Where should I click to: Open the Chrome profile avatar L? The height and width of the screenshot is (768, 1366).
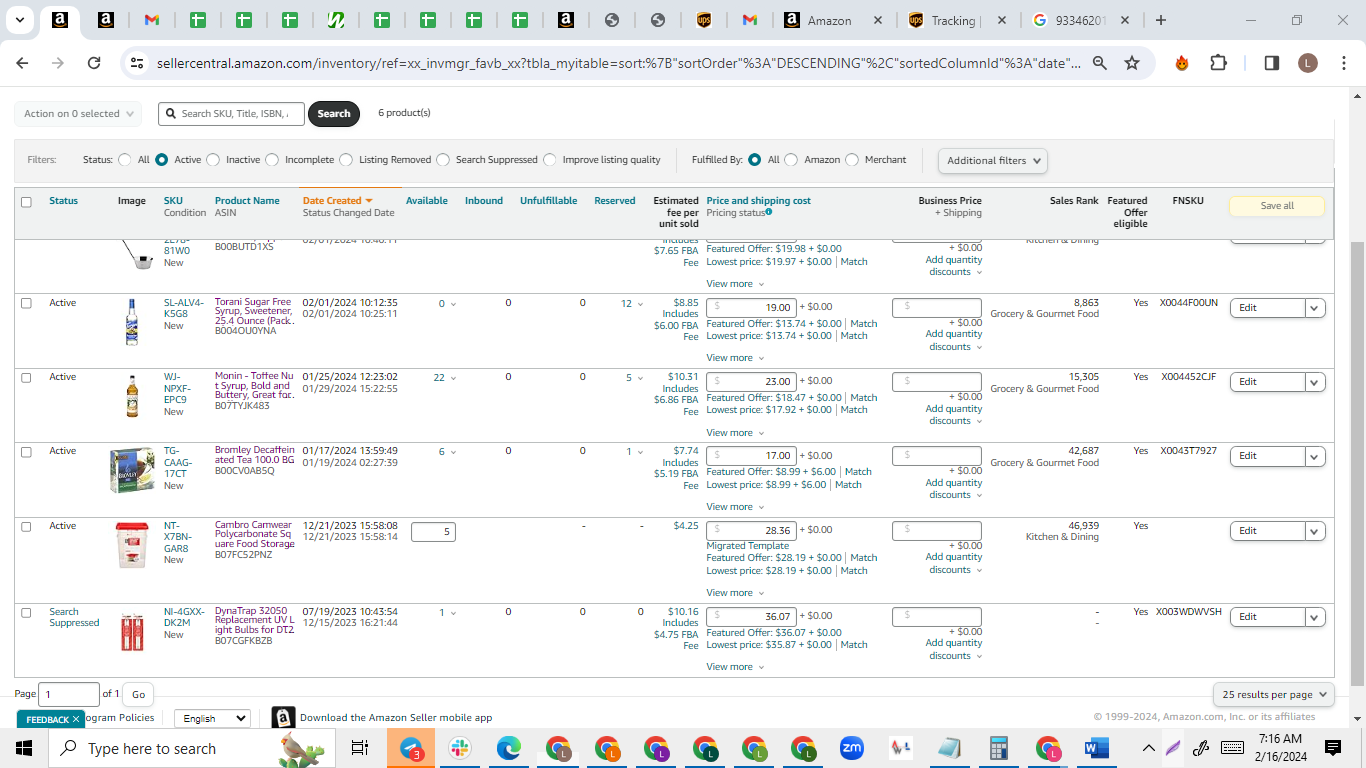[x=1308, y=63]
